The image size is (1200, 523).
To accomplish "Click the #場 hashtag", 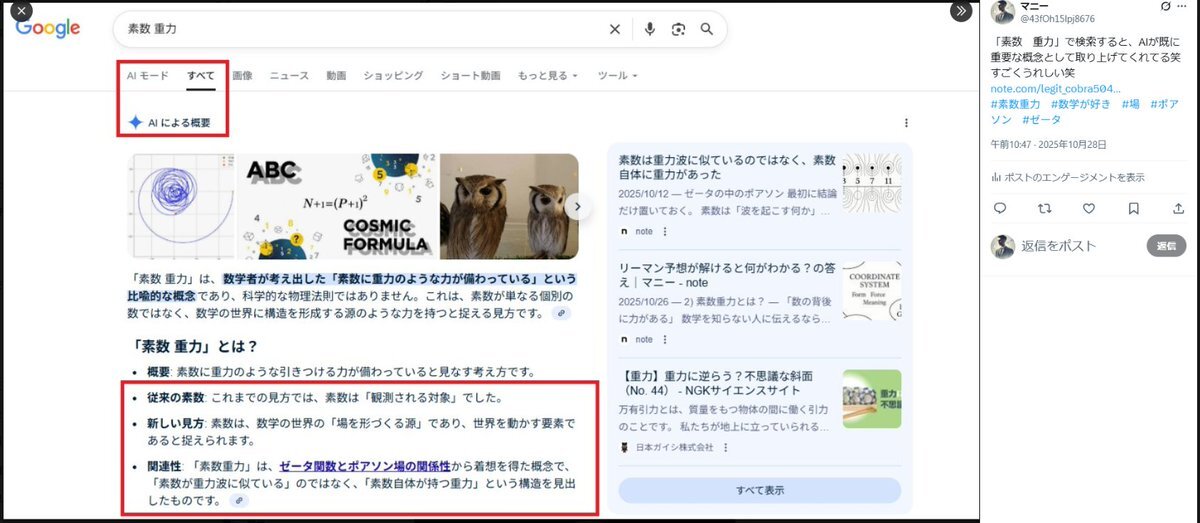I will point(1130,104).
